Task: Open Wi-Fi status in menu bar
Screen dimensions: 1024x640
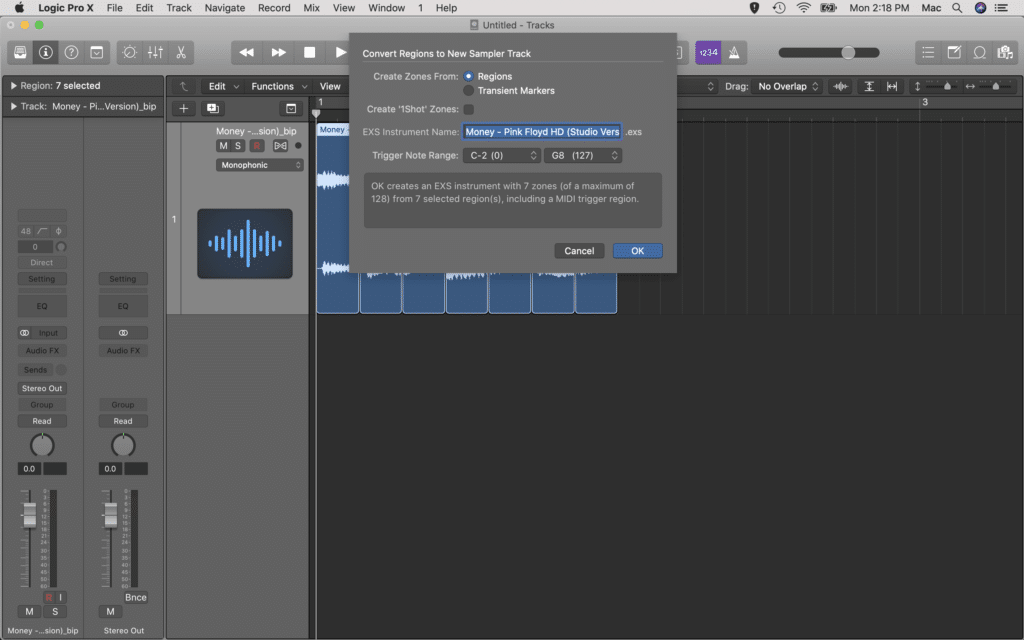Action: [804, 8]
